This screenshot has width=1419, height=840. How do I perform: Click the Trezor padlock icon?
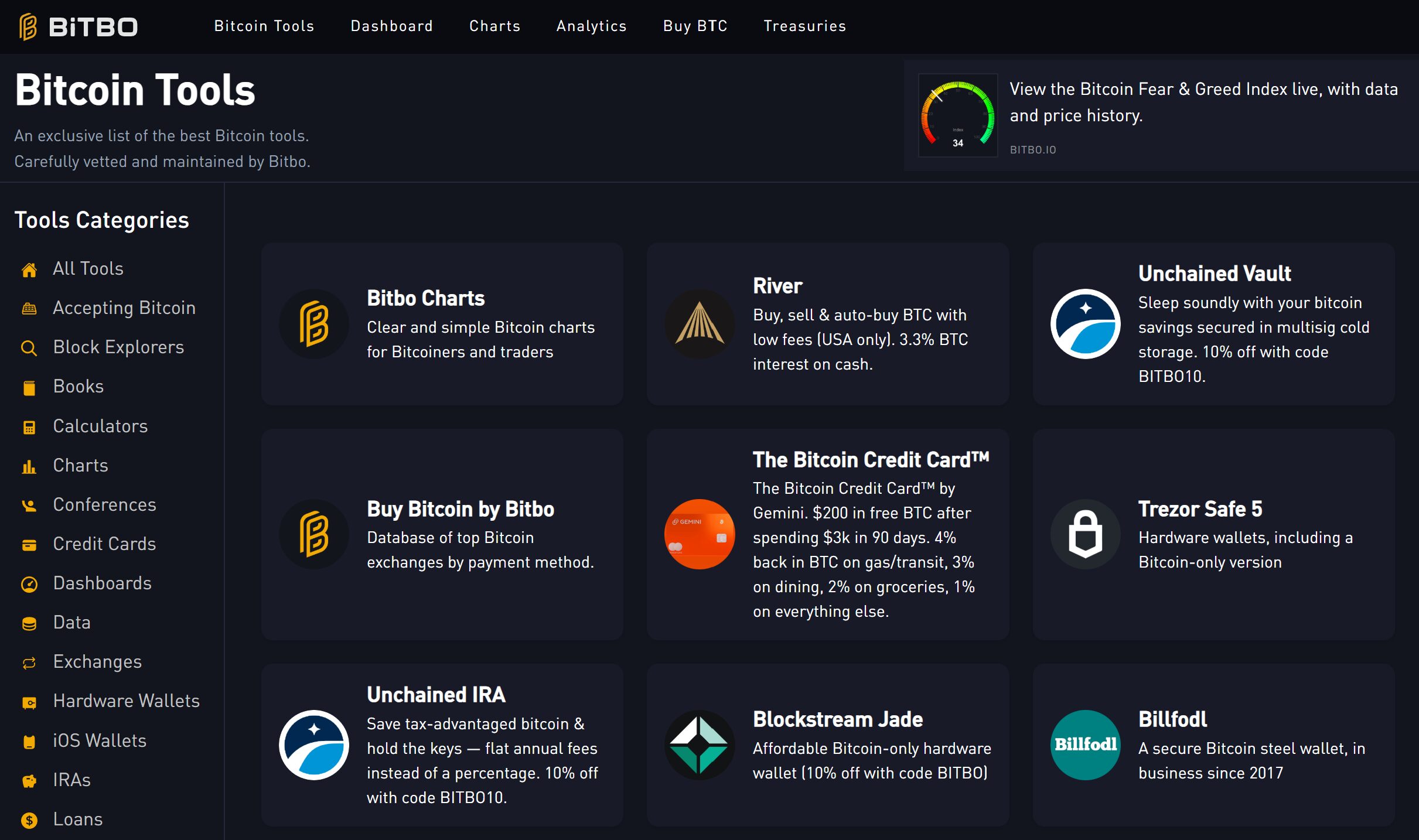[x=1084, y=534]
